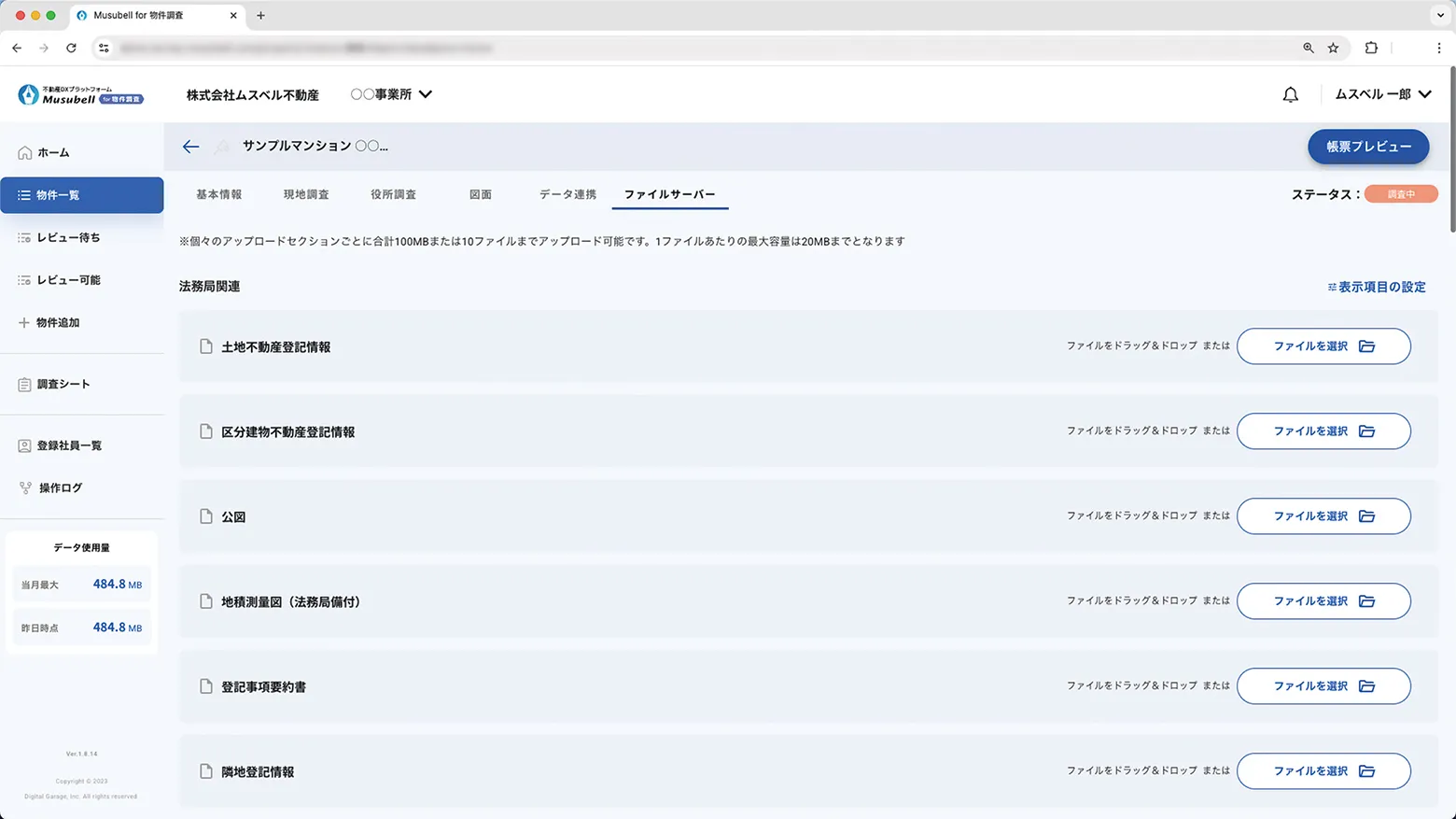Toggle the pin icon next to the property name
Screen dimensions: 1456x819
[220, 147]
